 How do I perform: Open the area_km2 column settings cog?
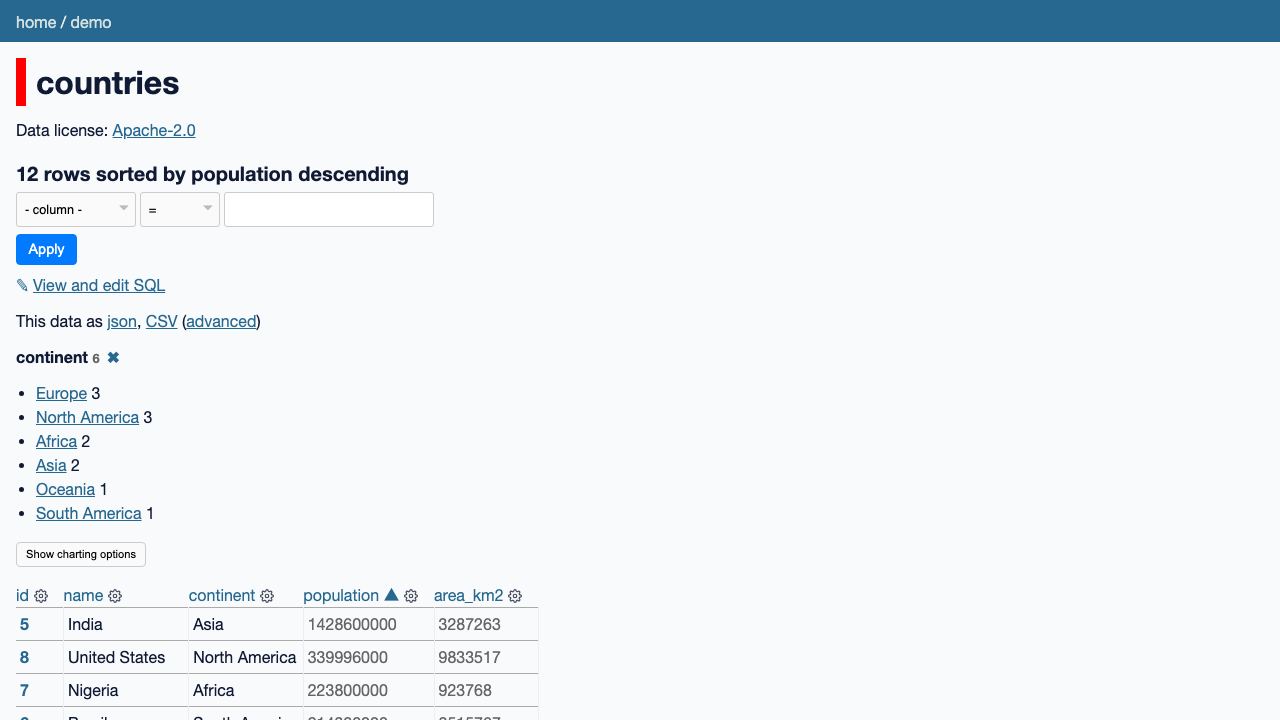515,596
